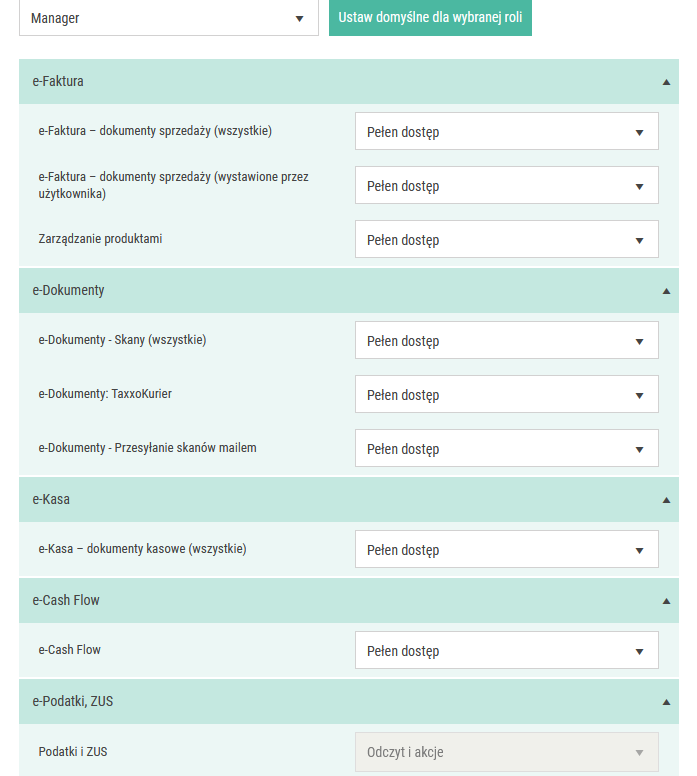Open Przesyłanie skanów mailem access dropdown
697x776 pixels.
pyautogui.click(x=507, y=448)
